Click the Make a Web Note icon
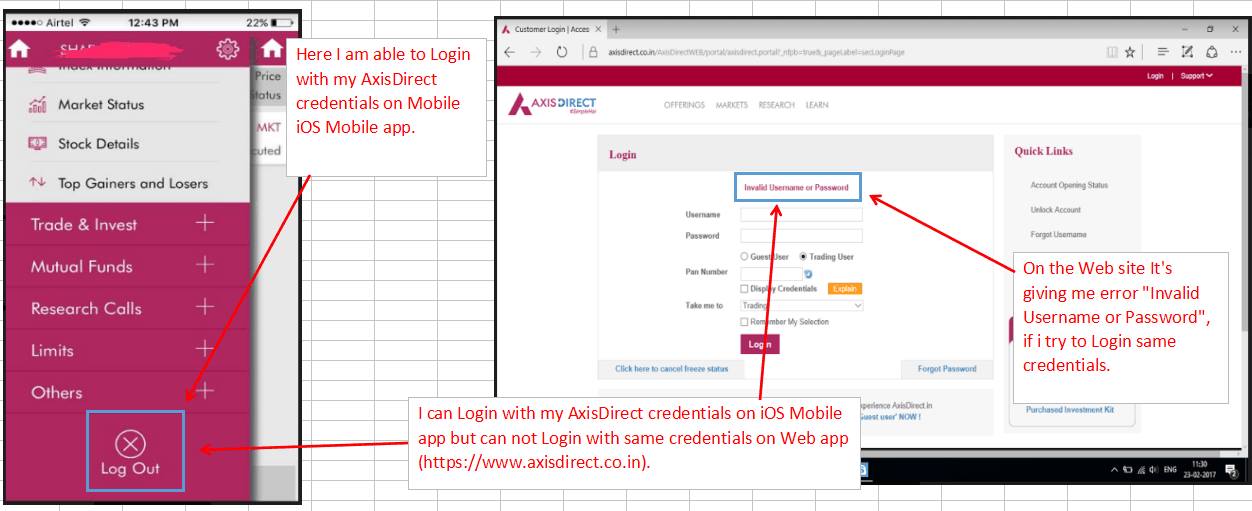The height and width of the screenshot is (511, 1252). pyautogui.click(x=1188, y=52)
